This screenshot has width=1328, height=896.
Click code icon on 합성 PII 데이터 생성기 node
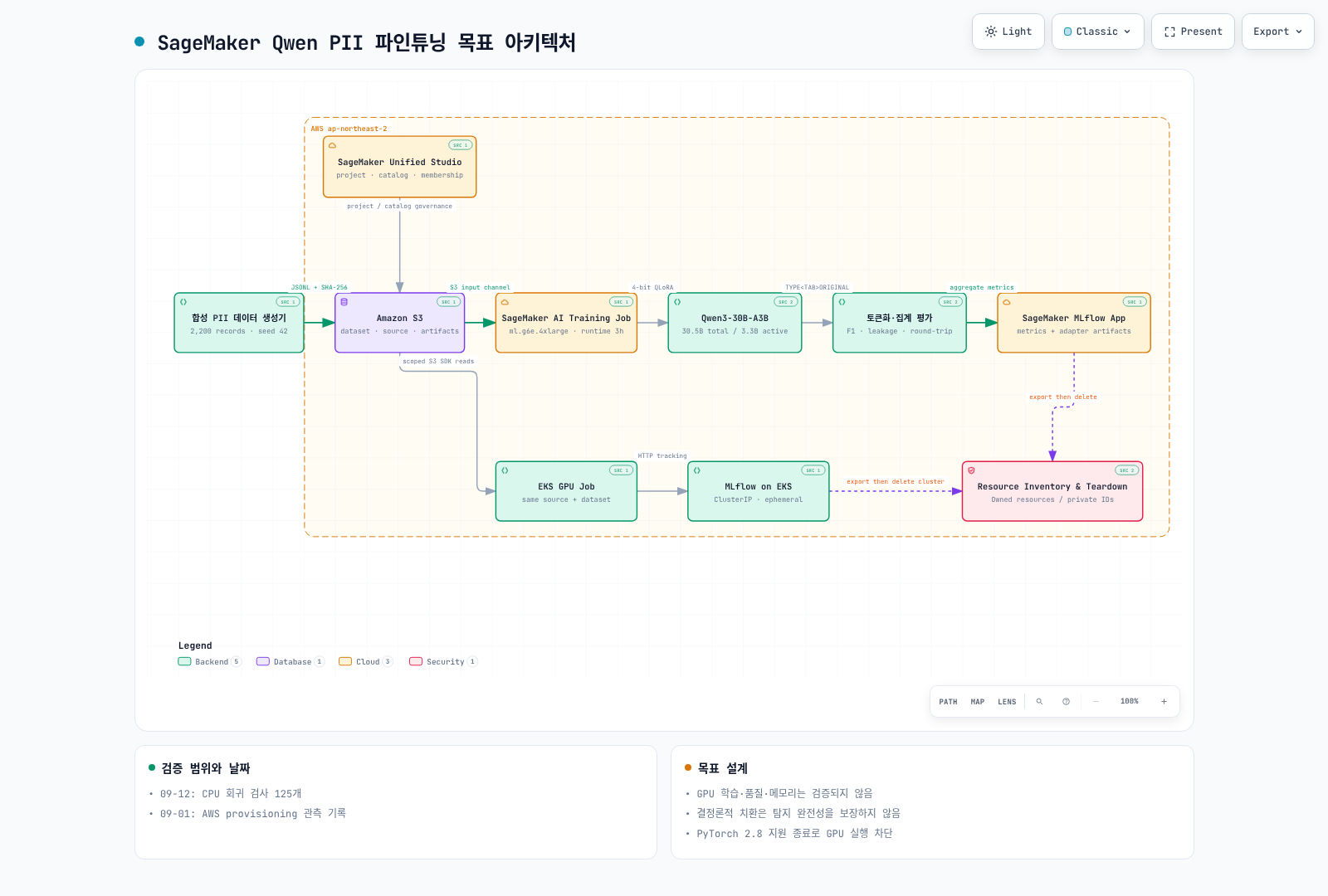pos(183,302)
